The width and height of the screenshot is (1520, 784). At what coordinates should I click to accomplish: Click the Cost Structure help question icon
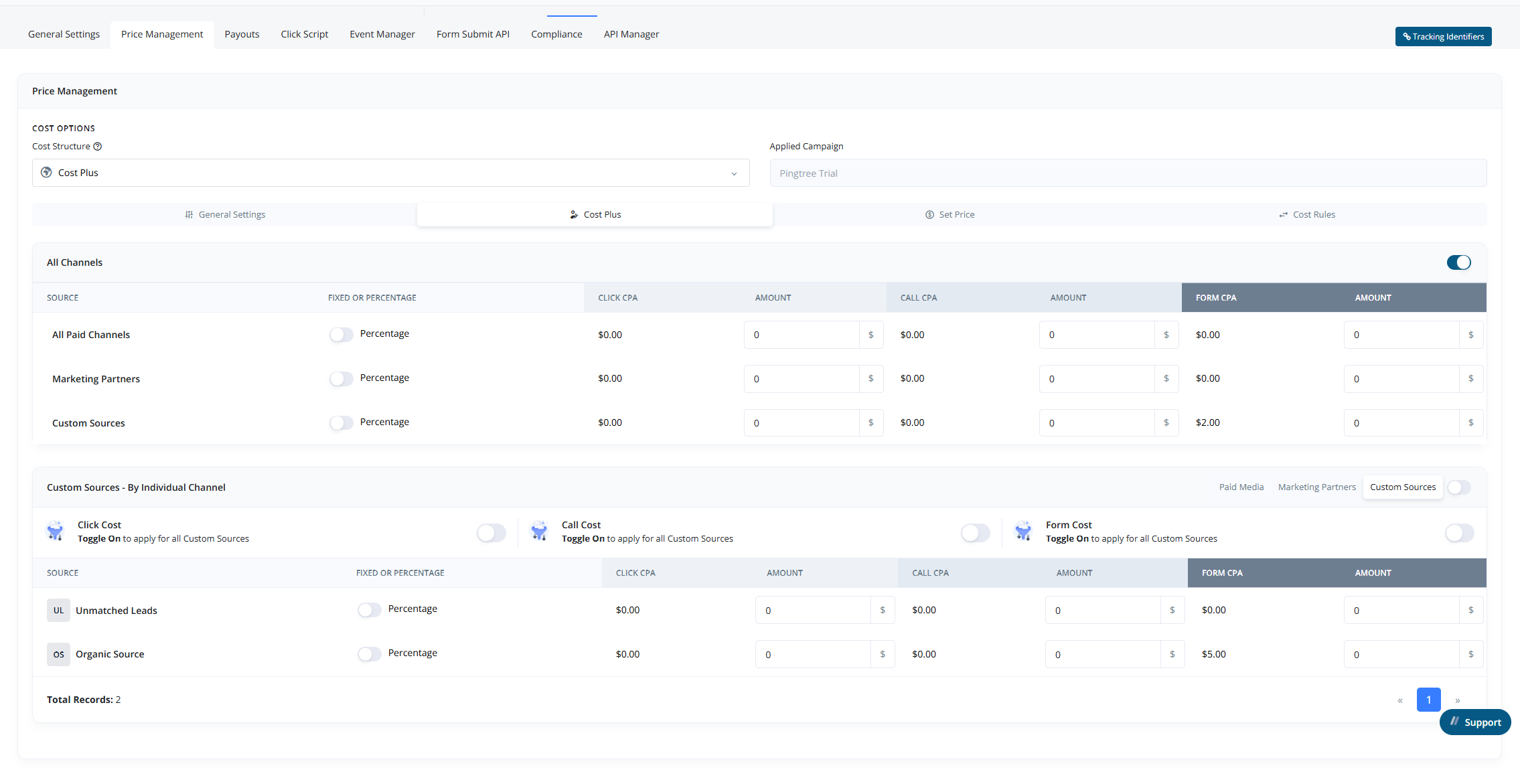[x=98, y=147]
